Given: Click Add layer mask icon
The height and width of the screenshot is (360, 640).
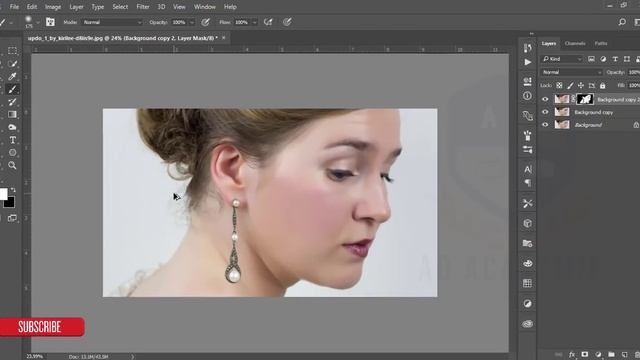Looking at the screenshot, I should click(x=585, y=354).
